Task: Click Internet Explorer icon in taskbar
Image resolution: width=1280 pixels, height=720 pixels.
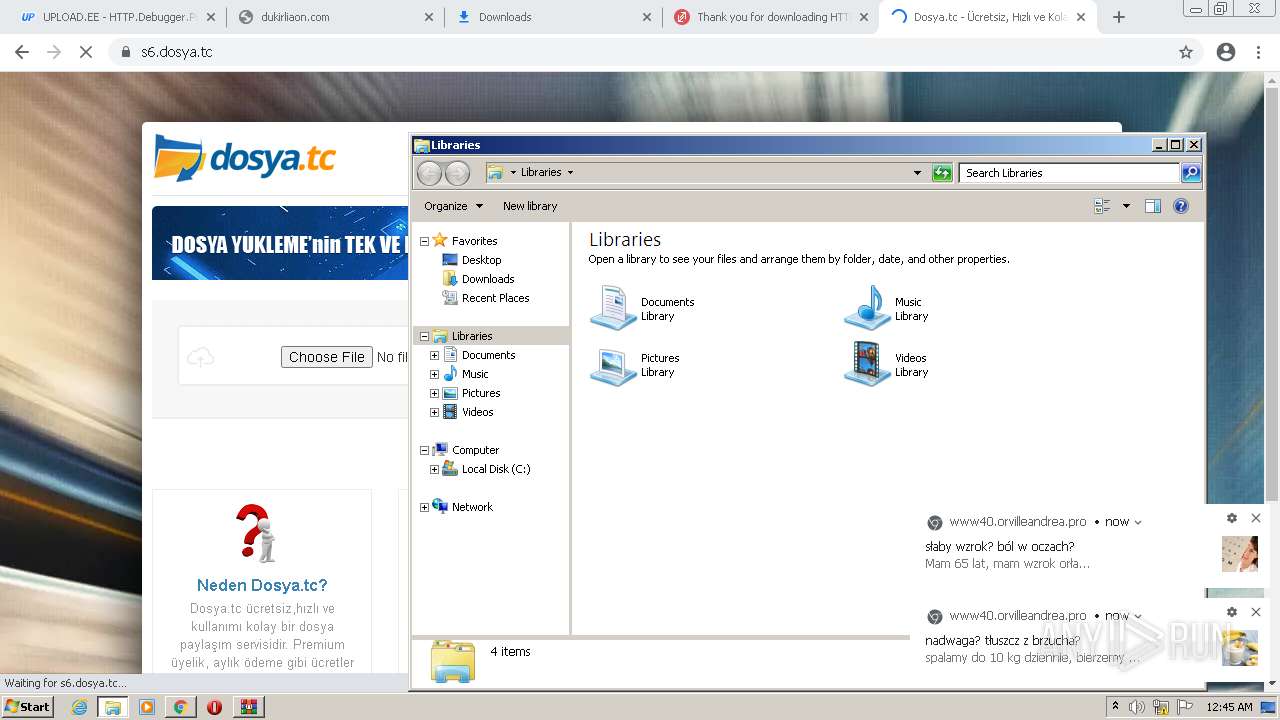Action: tap(79, 707)
